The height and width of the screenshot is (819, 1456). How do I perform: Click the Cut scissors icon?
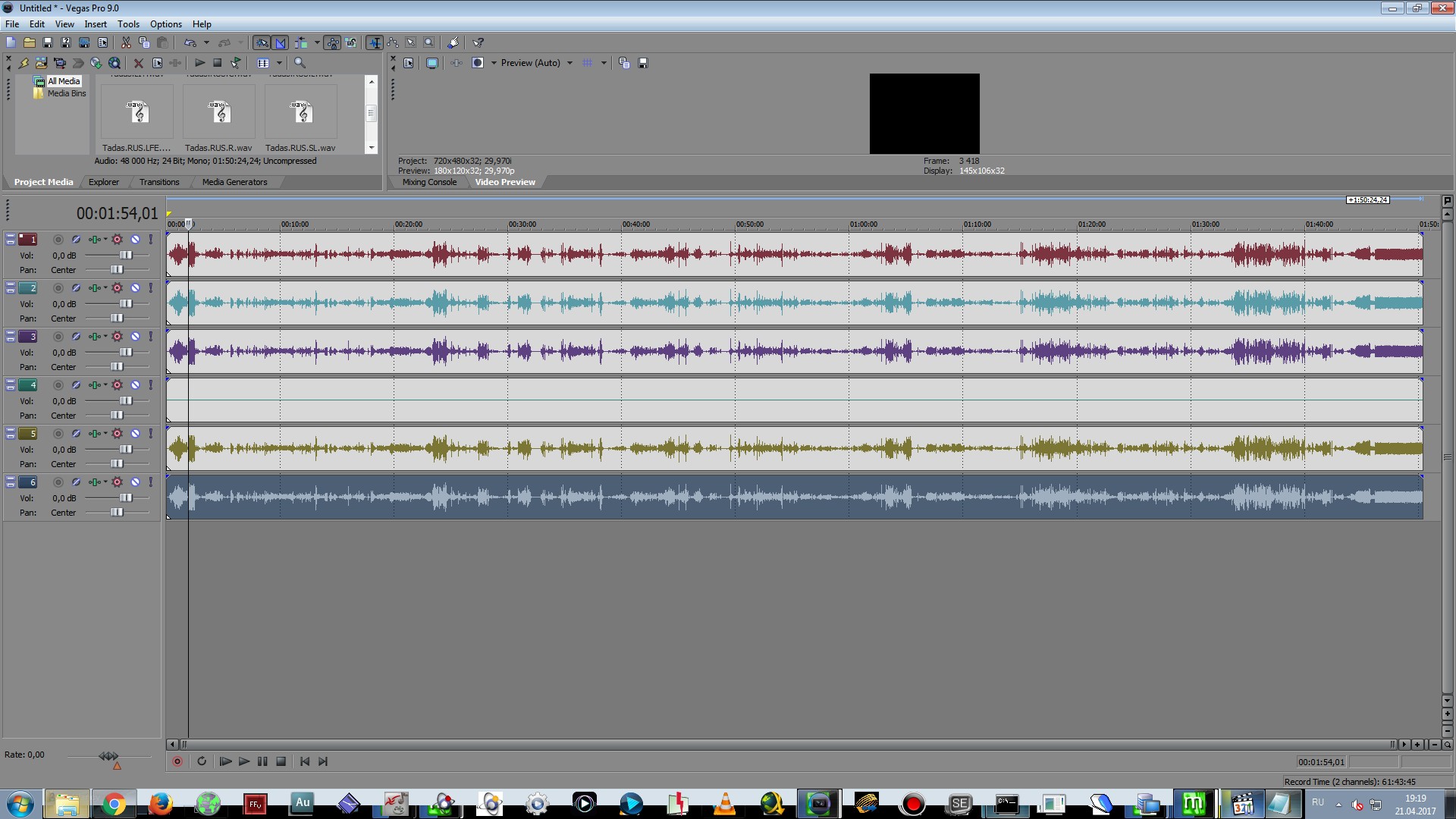click(126, 42)
